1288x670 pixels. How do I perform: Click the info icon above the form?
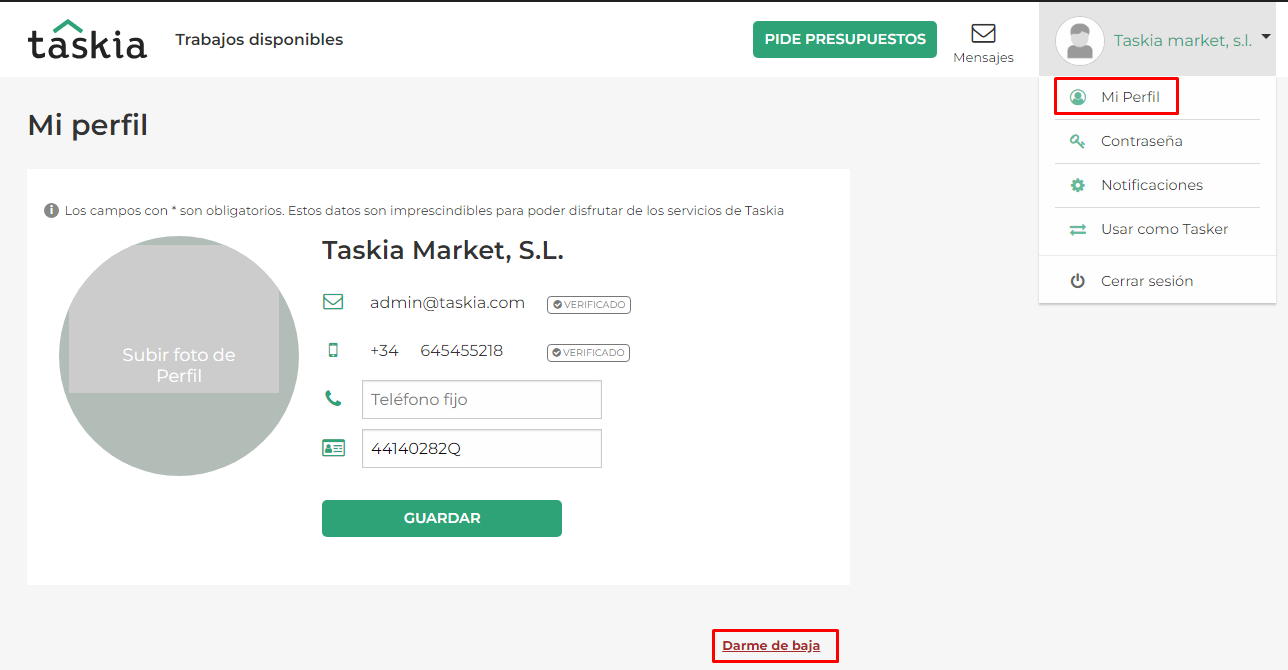51,211
